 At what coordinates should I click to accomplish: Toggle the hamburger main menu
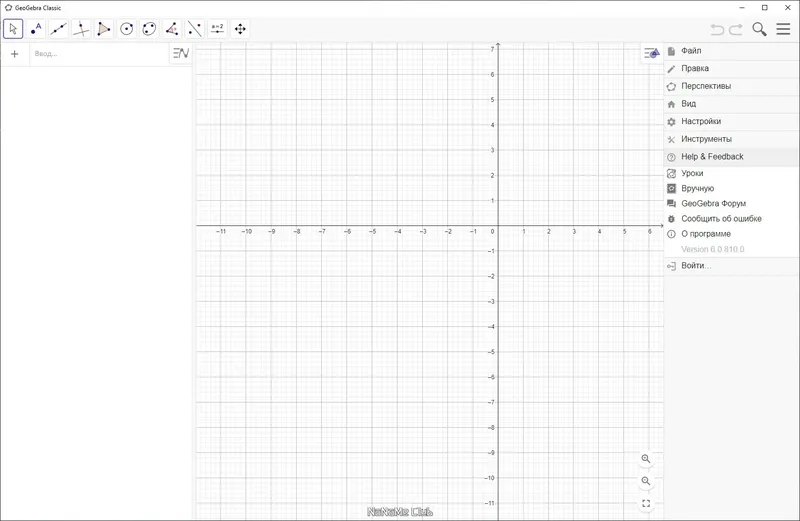783,29
